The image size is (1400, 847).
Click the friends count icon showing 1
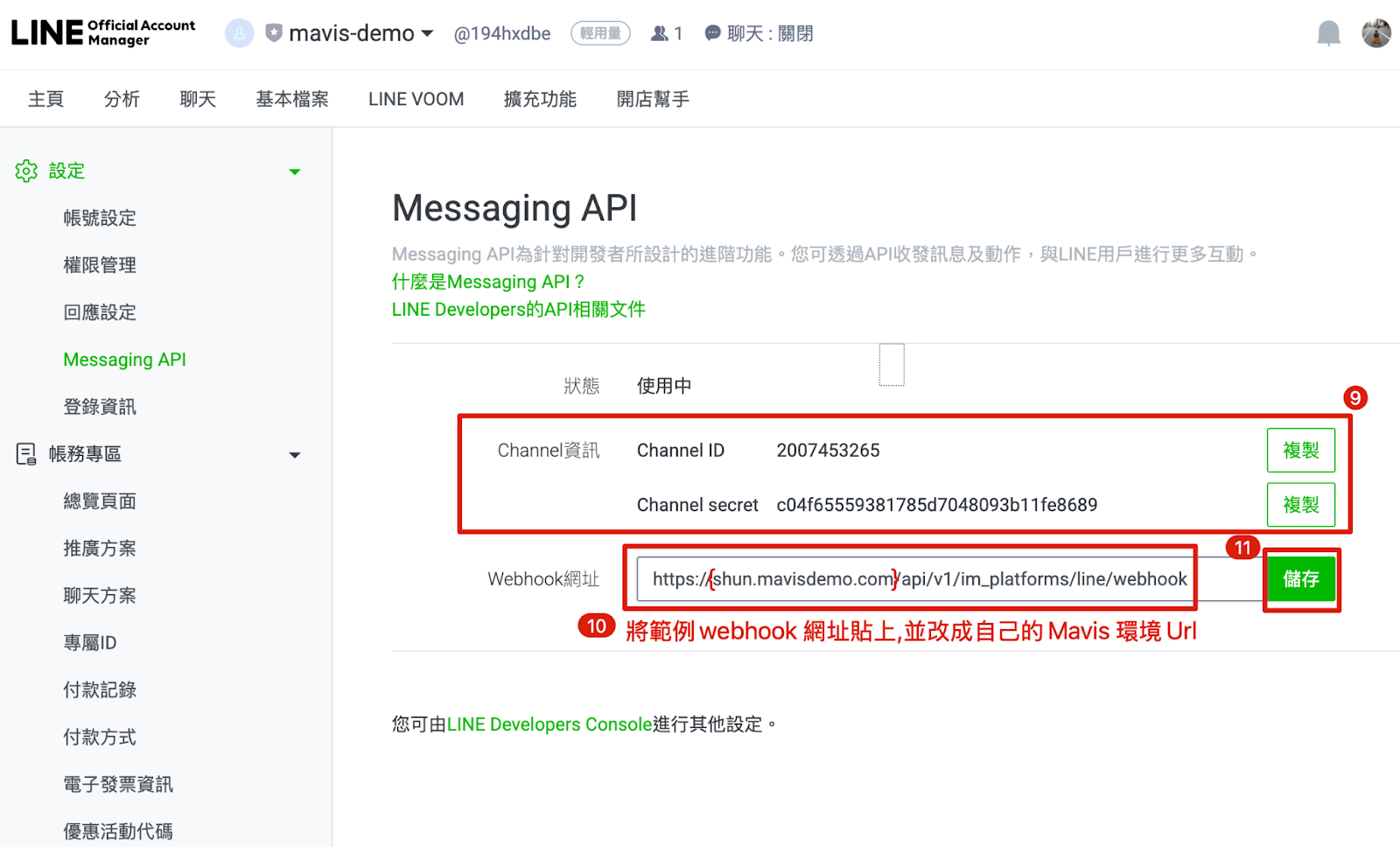click(x=660, y=33)
